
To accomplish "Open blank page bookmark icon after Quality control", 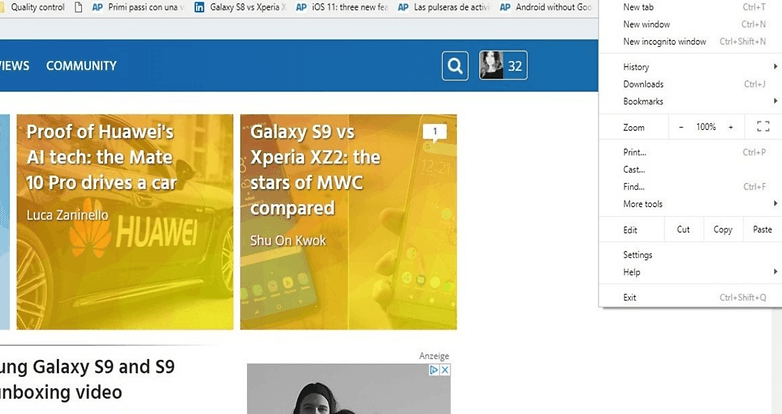I will pos(78,7).
